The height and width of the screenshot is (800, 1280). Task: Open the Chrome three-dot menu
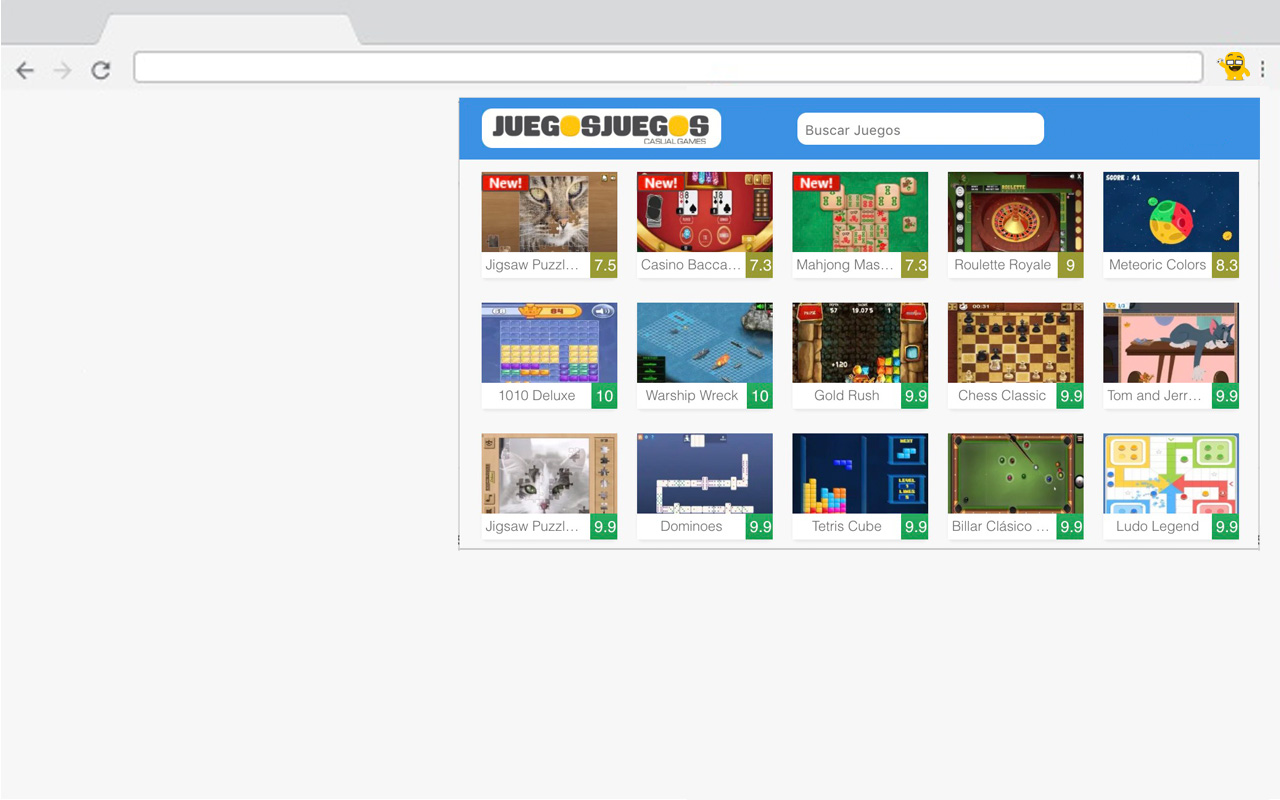coord(1264,70)
